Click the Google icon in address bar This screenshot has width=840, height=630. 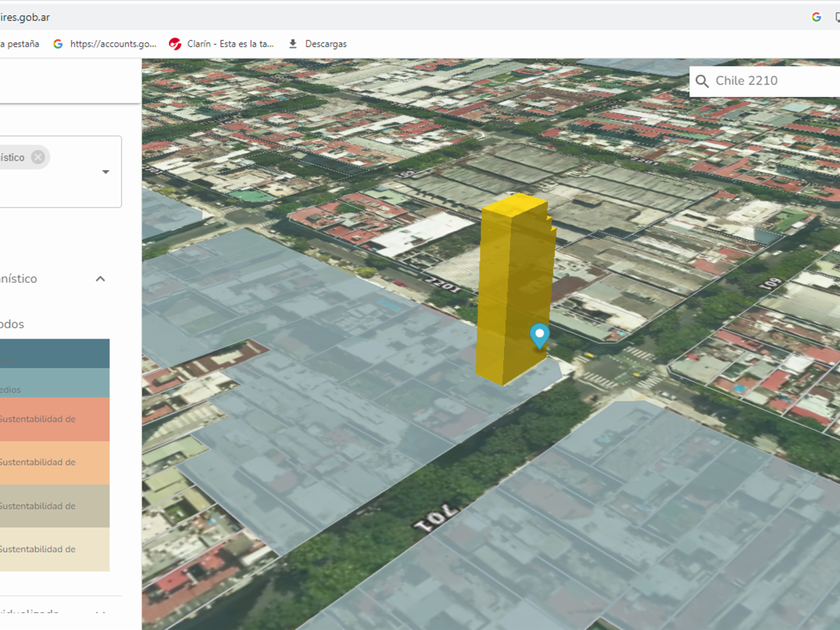(816, 16)
